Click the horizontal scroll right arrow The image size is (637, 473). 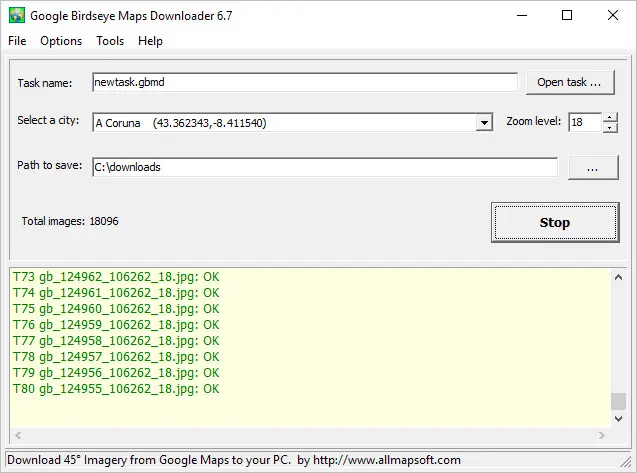coord(602,436)
